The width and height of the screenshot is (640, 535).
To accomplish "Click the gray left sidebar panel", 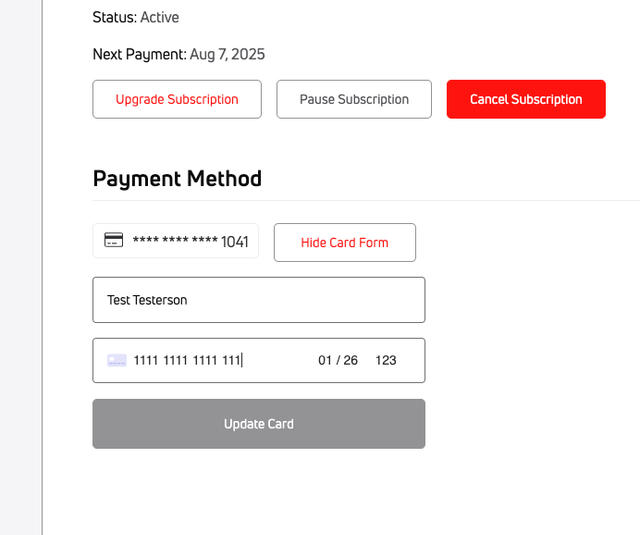I will [x=20, y=270].
